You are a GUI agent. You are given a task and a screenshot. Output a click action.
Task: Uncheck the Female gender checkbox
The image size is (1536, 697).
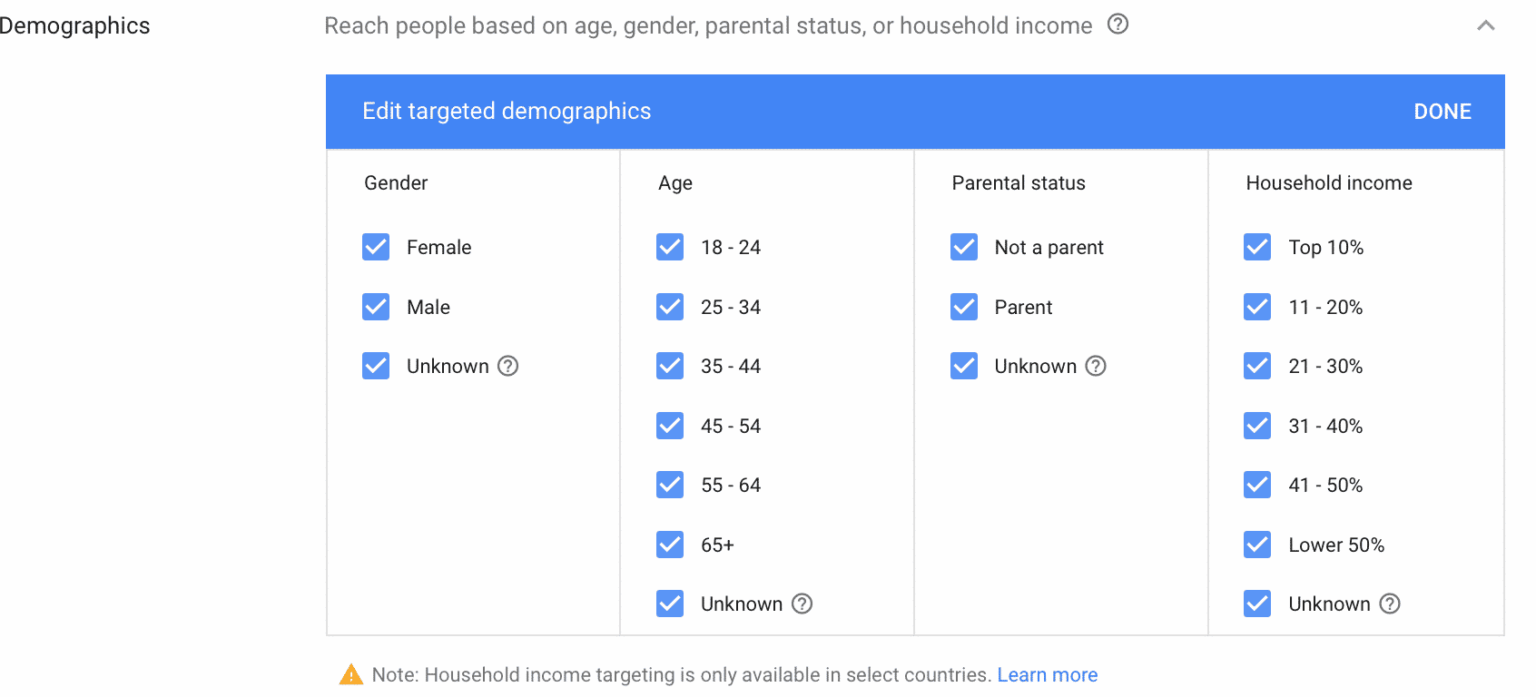pyautogui.click(x=376, y=247)
